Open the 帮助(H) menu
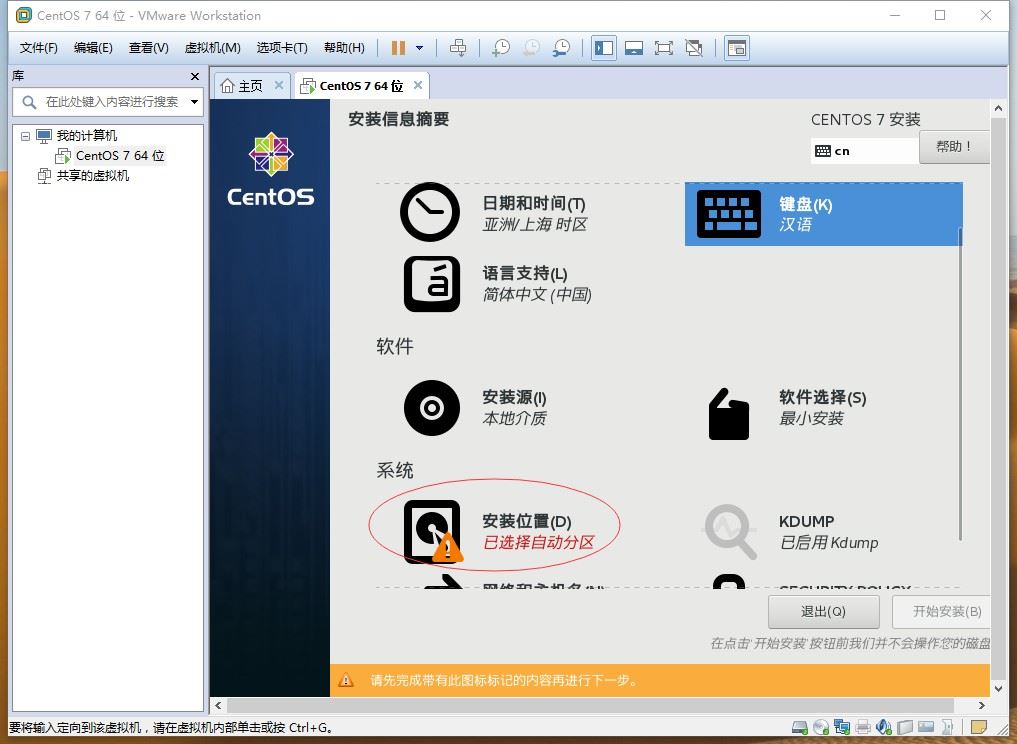 click(344, 48)
